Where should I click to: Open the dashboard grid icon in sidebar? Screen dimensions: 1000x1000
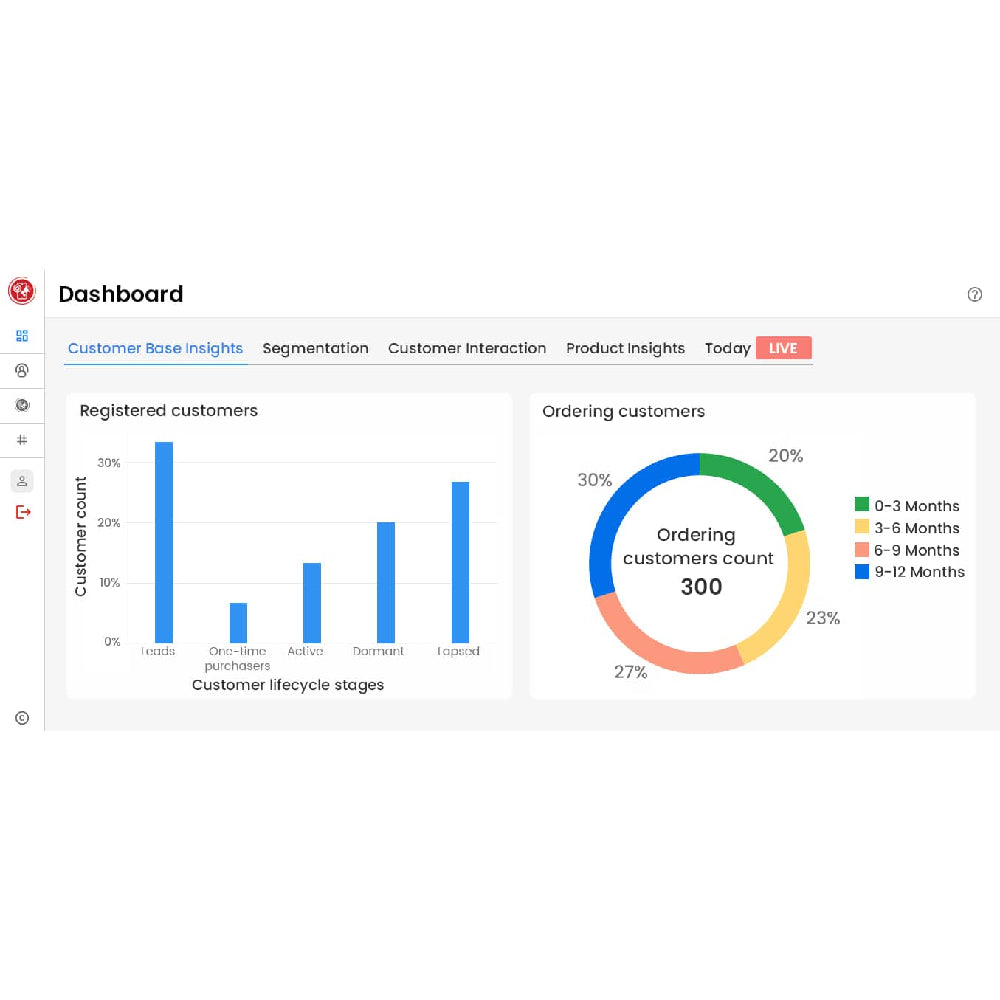pos(22,335)
